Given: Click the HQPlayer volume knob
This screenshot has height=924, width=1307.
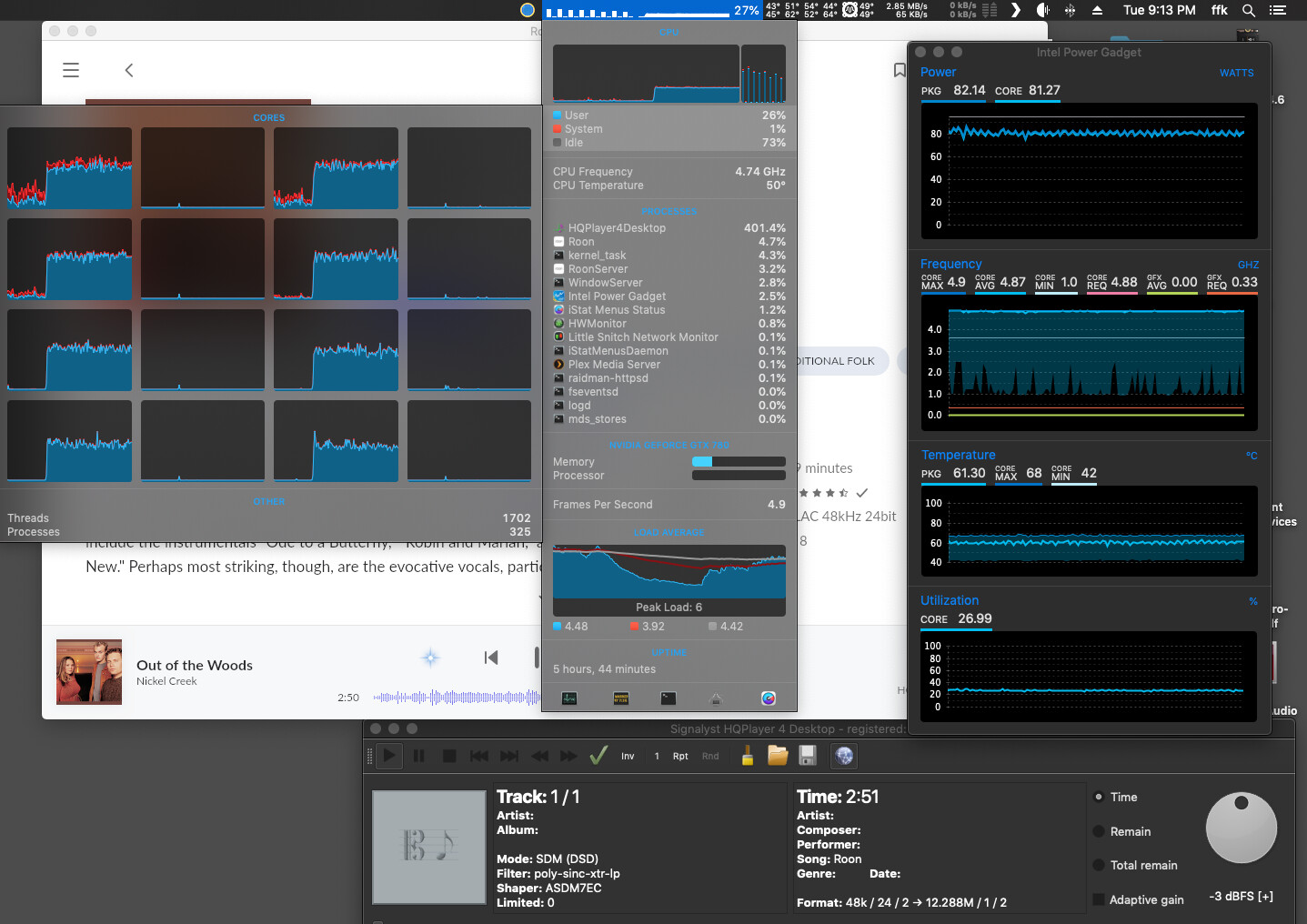Looking at the screenshot, I should pyautogui.click(x=1241, y=828).
